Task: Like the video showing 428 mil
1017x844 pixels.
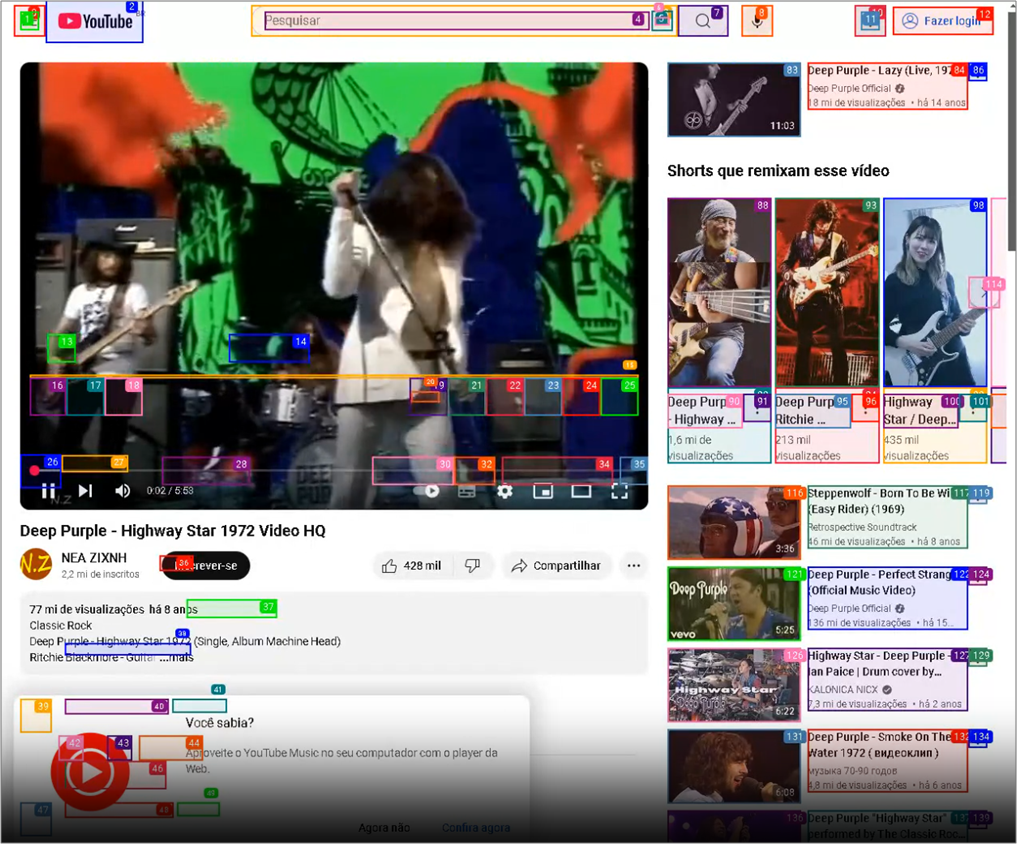Action: click(x=411, y=566)
